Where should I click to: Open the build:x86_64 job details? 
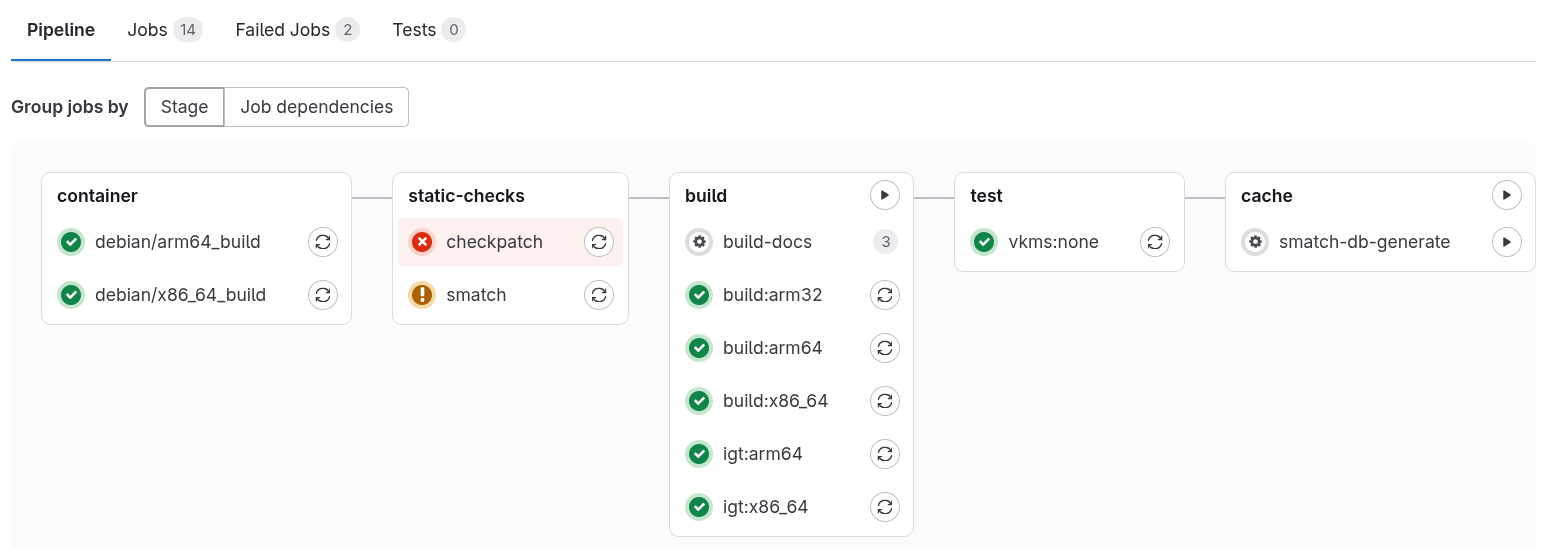[x=775, y=401]
